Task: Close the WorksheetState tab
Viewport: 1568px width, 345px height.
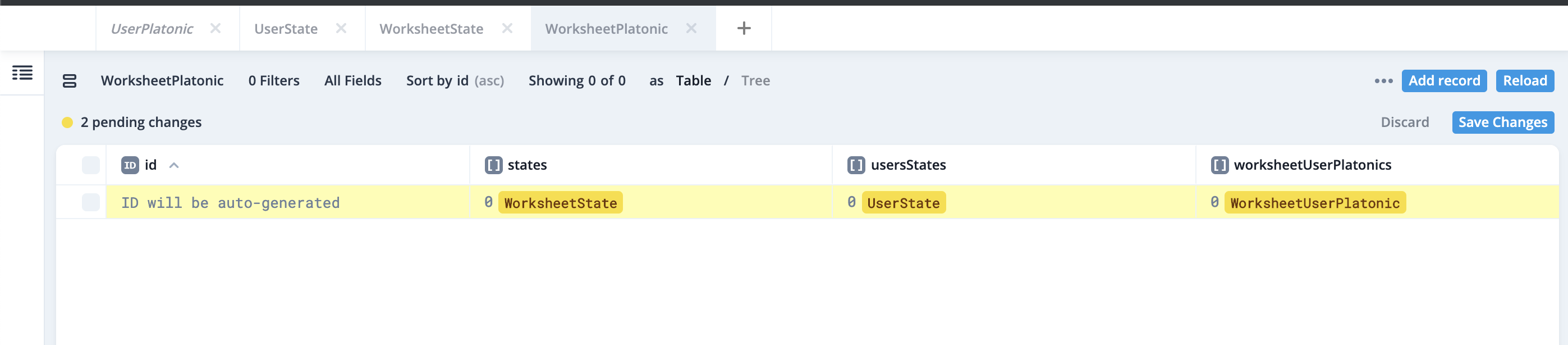Action: click(x=507, y=28)
